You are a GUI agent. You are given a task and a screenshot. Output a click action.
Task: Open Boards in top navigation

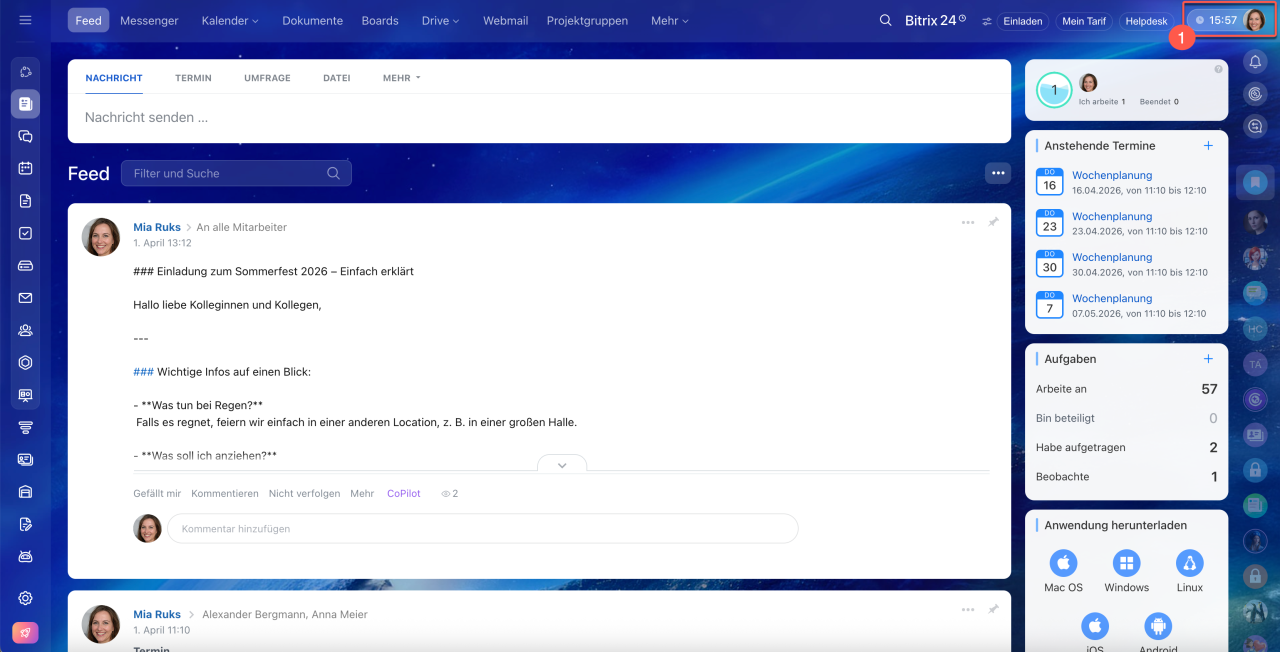click(380, 20)
